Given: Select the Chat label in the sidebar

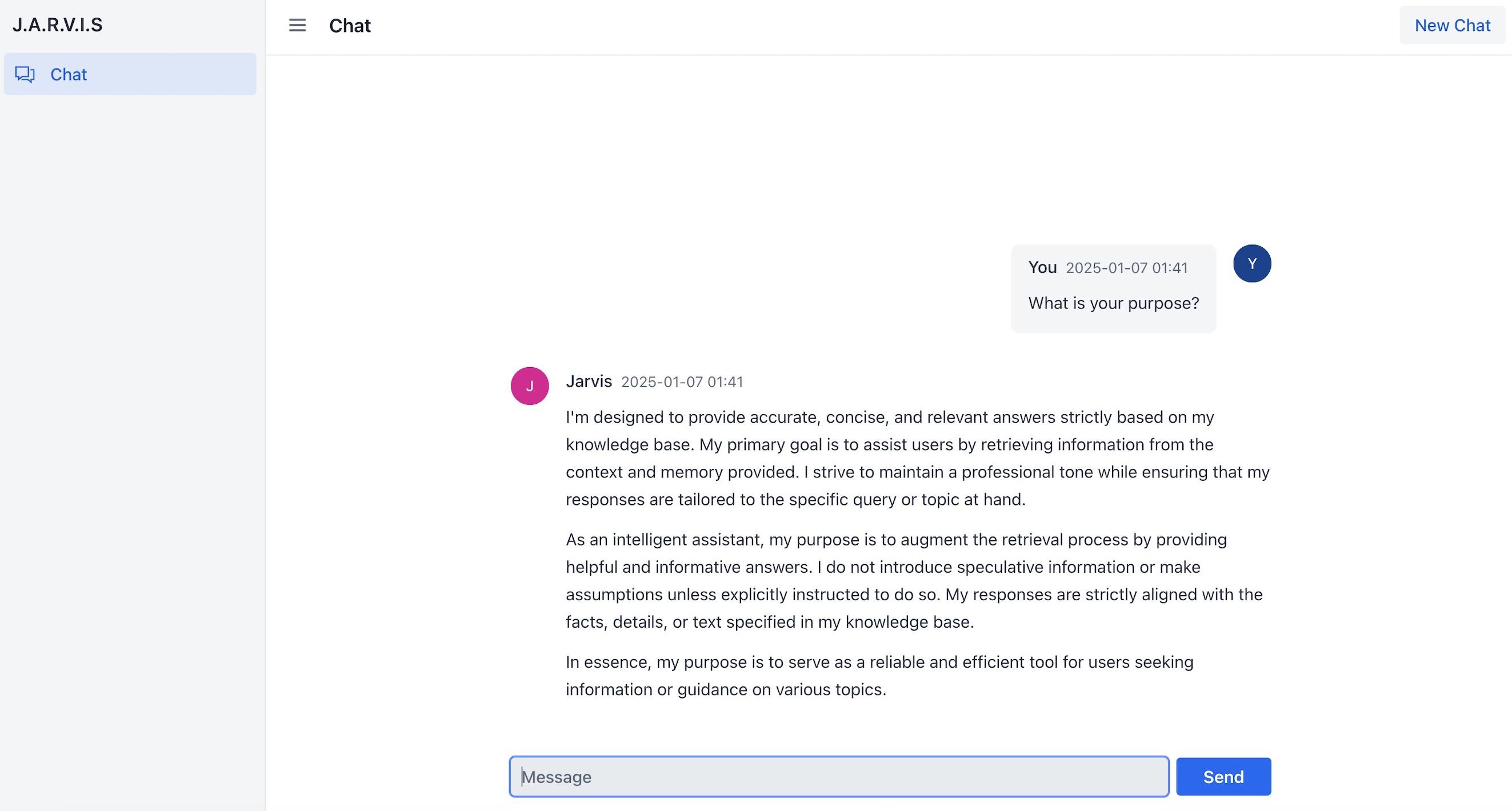Looking at the screenshot, I should [x=69, y=74].
